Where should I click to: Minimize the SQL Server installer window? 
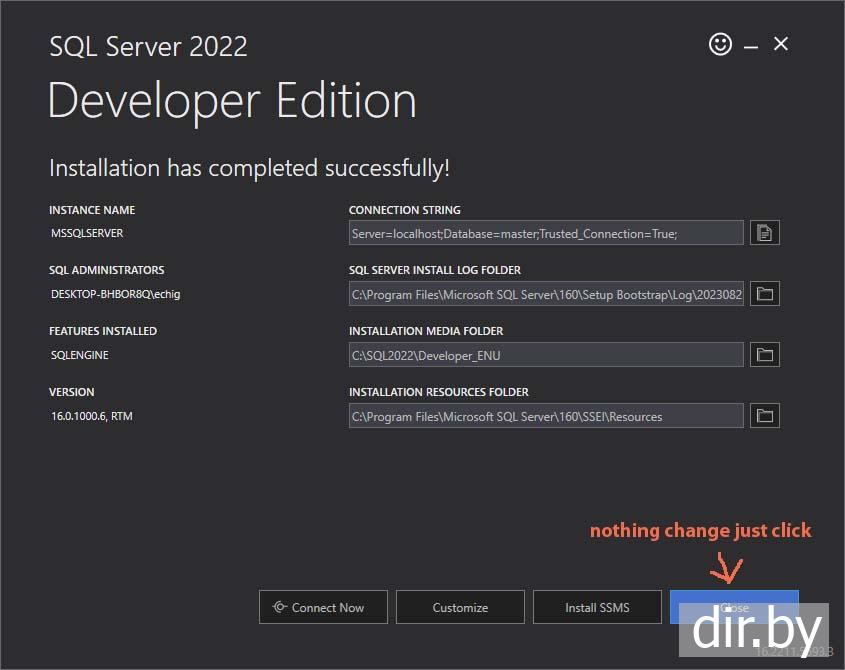[751, 45]
